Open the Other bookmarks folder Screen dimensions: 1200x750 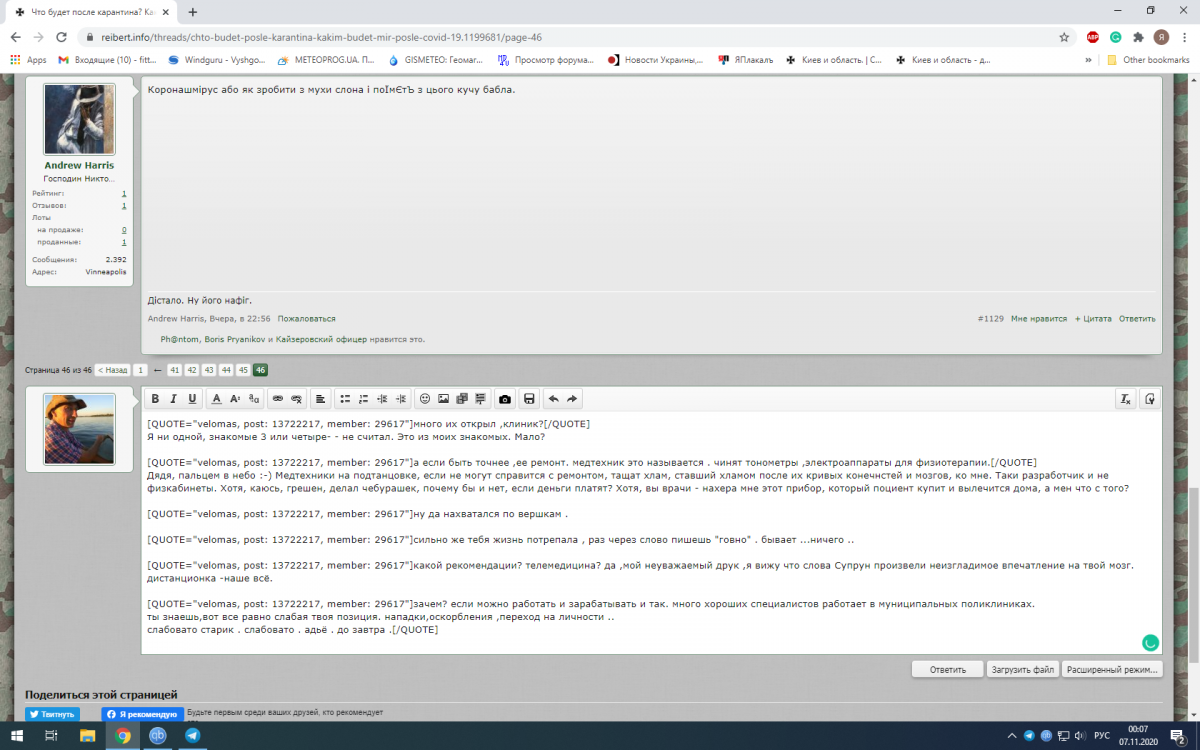tap(1148, 60)
